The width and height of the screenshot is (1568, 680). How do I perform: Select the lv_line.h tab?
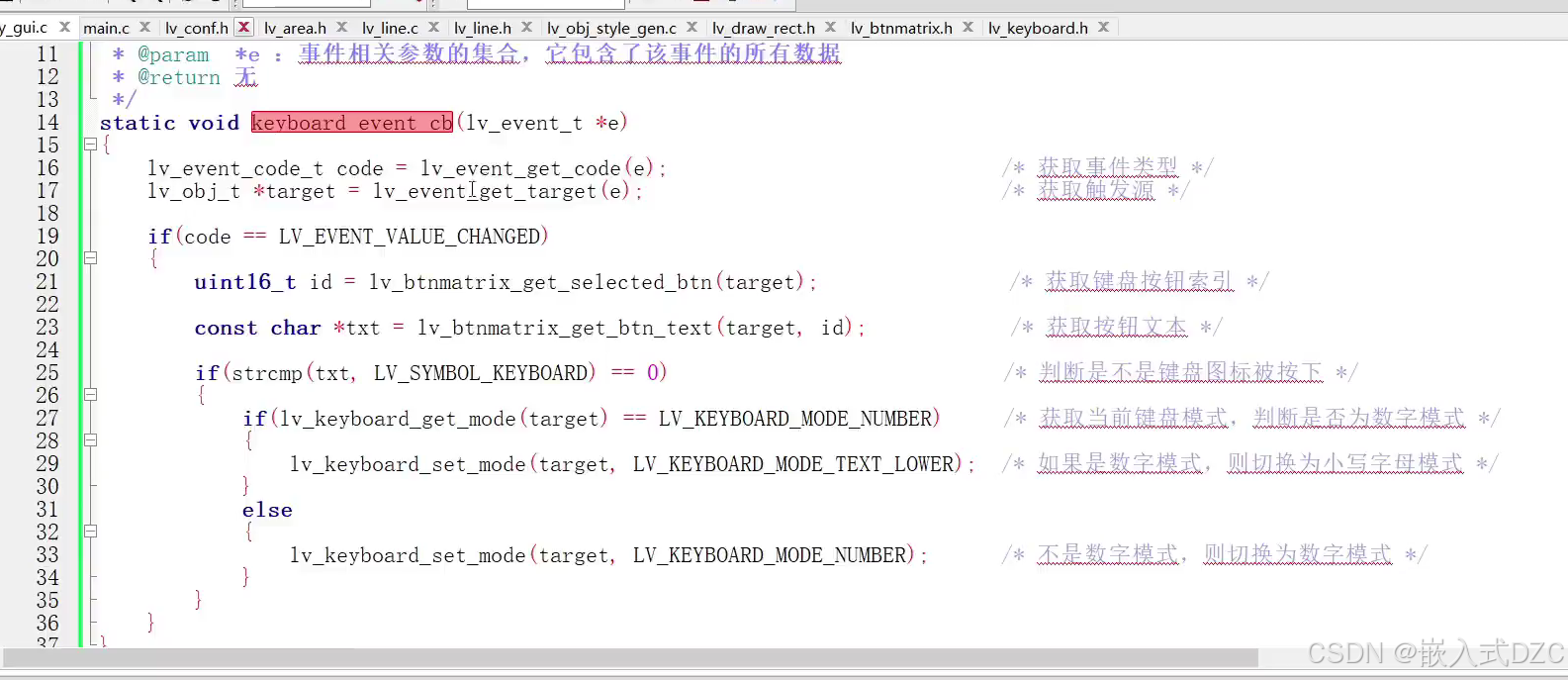[x=483, y=28]
